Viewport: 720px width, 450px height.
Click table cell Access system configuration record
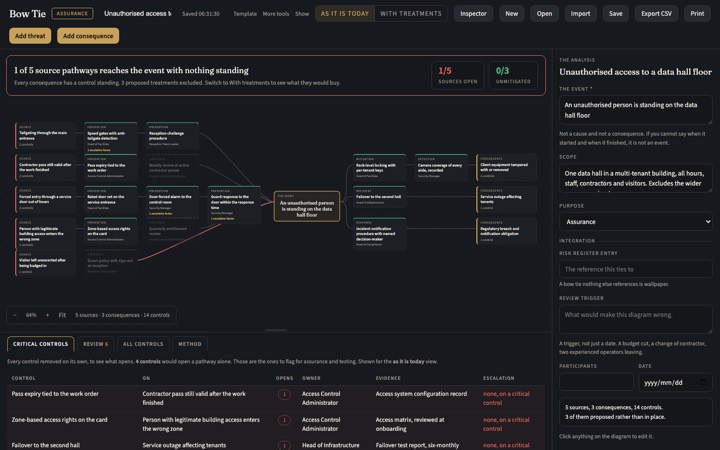pyautogui.click(x=421, y=394)
